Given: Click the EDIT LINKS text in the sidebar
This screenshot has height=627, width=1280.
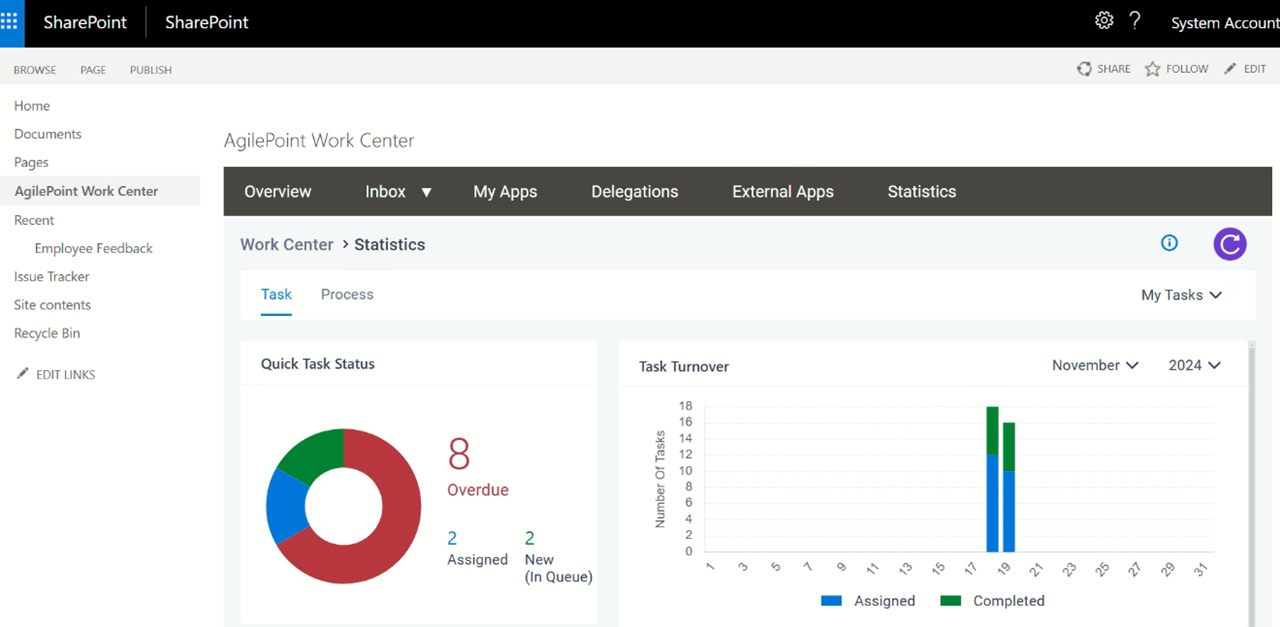Looking at the screenshot, I should [x=66, y=374].
